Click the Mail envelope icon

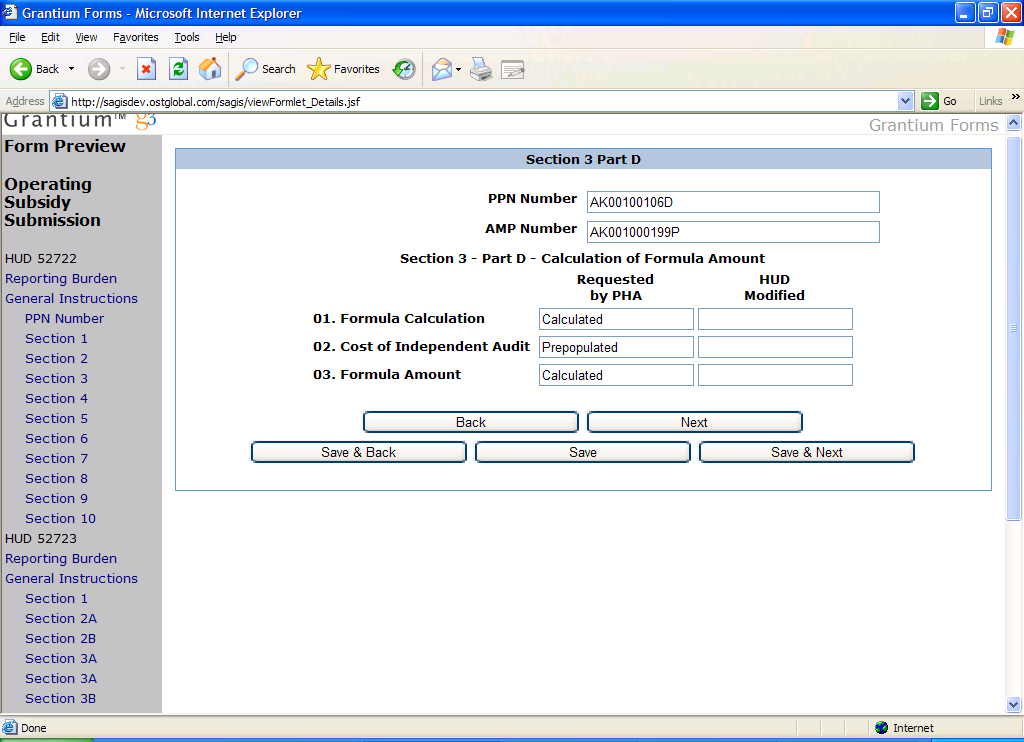[x=440, y=69]
